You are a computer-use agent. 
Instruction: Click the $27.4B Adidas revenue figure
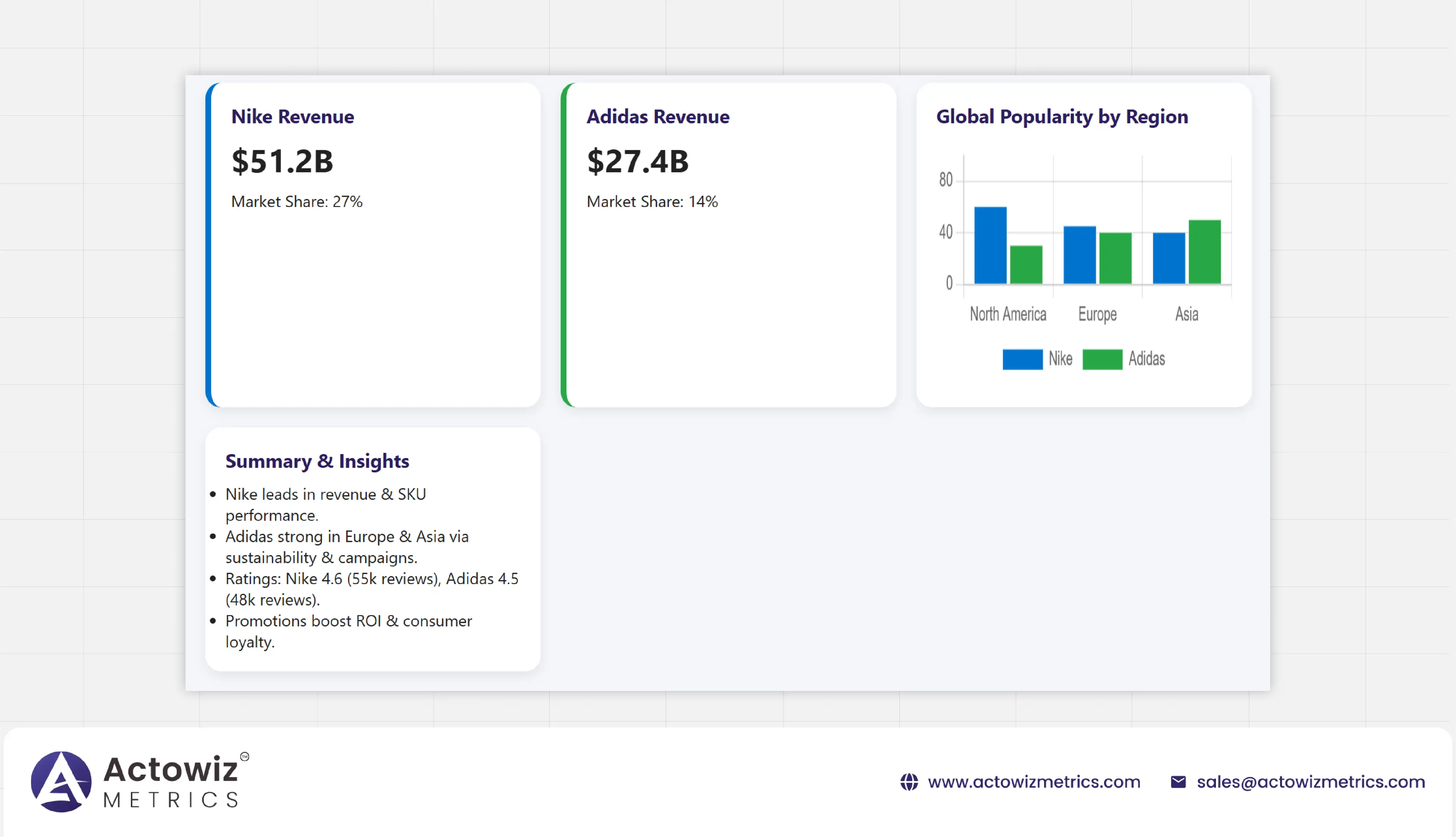click(637, 161)
